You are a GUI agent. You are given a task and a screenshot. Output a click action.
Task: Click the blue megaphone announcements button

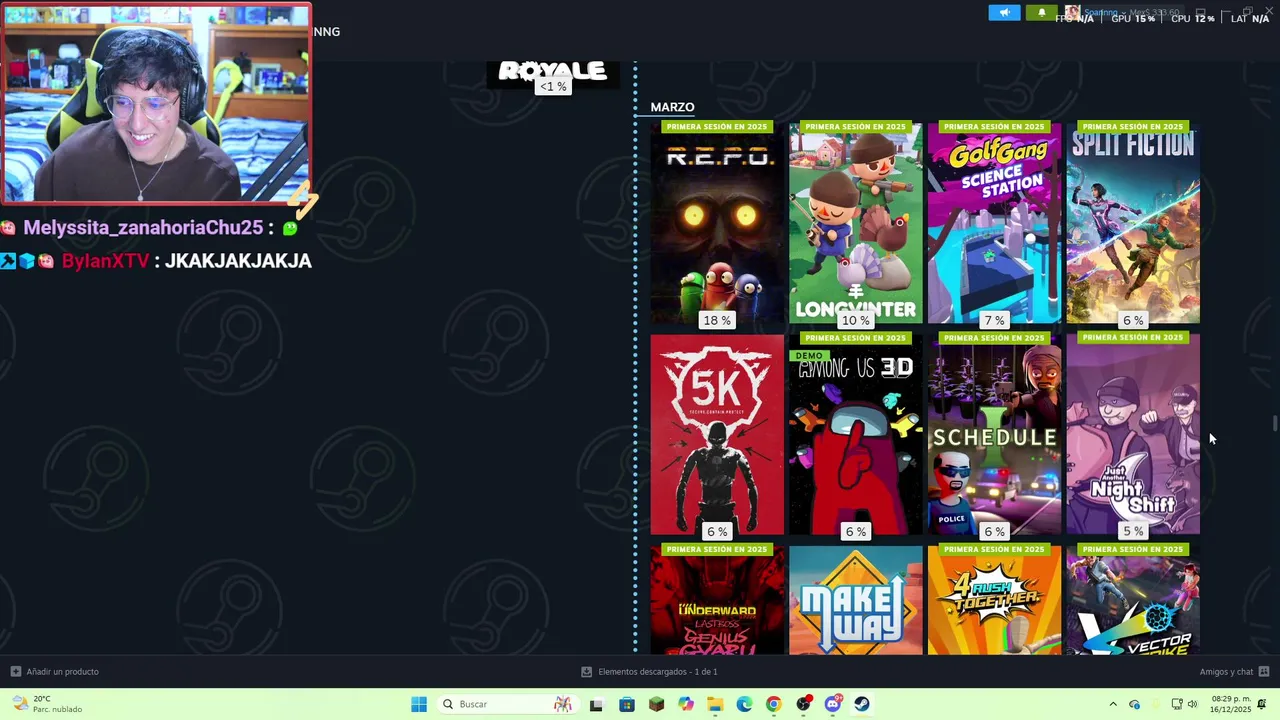click(1004, 12)
